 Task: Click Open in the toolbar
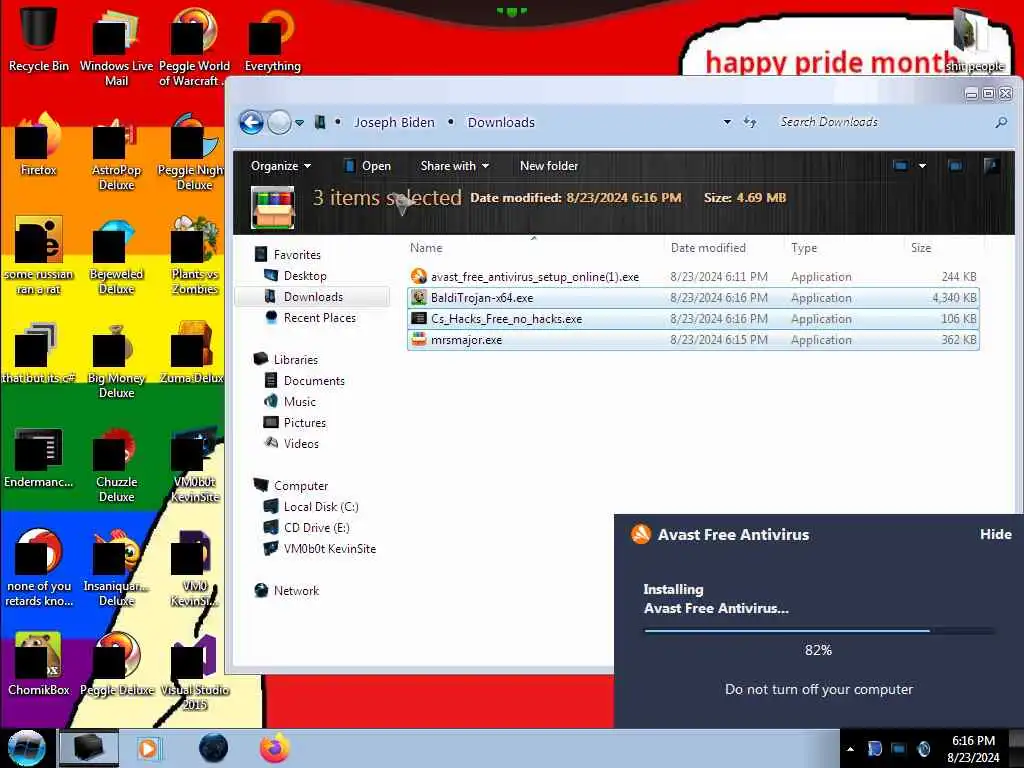click(368, 166)
